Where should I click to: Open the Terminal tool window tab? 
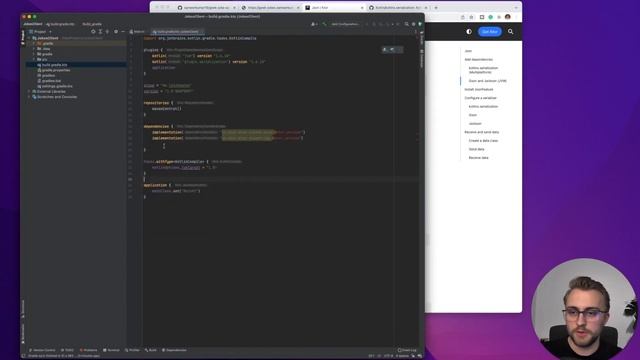(x=111, y=350)
